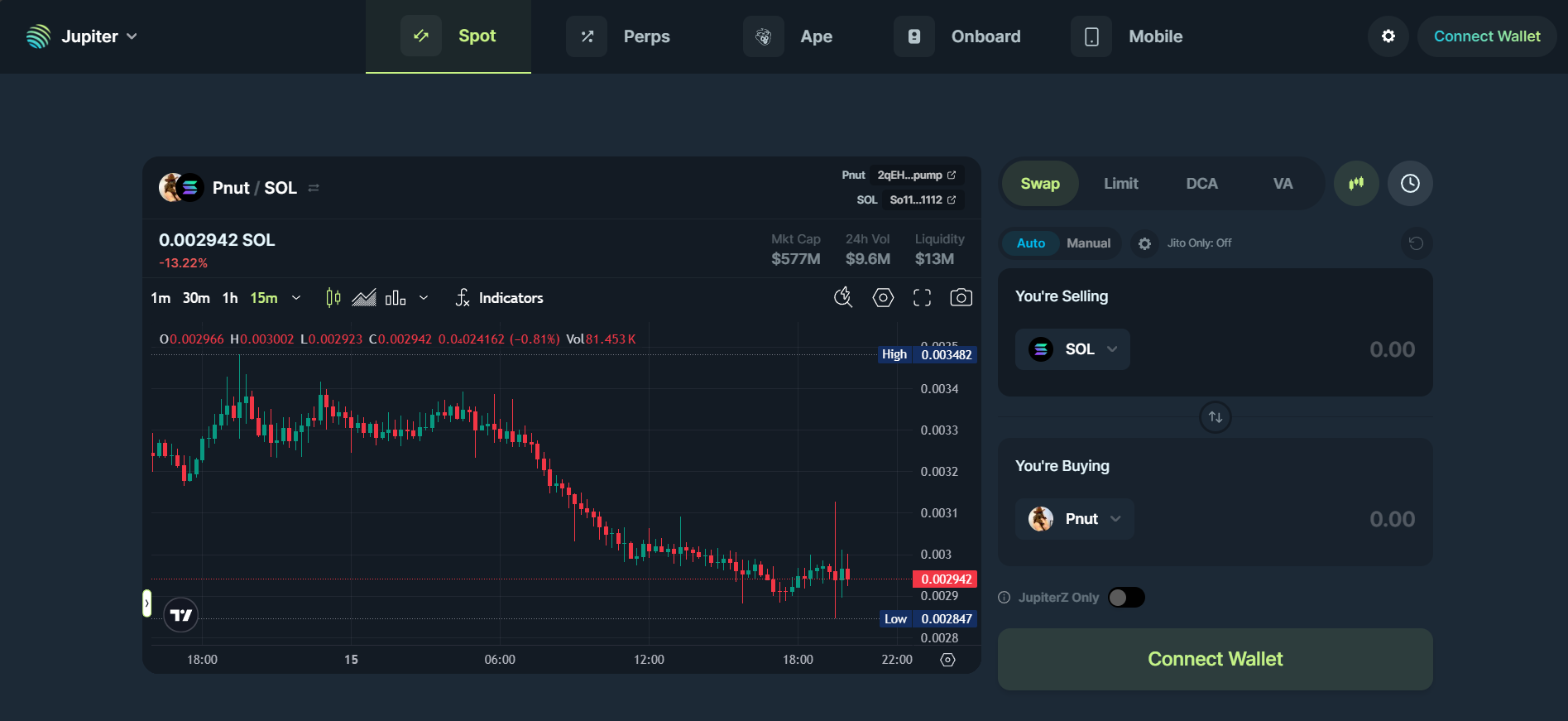Select the 15m timeframe
The height and width of the screenshot is (721, 1568).
pos(264,298)
